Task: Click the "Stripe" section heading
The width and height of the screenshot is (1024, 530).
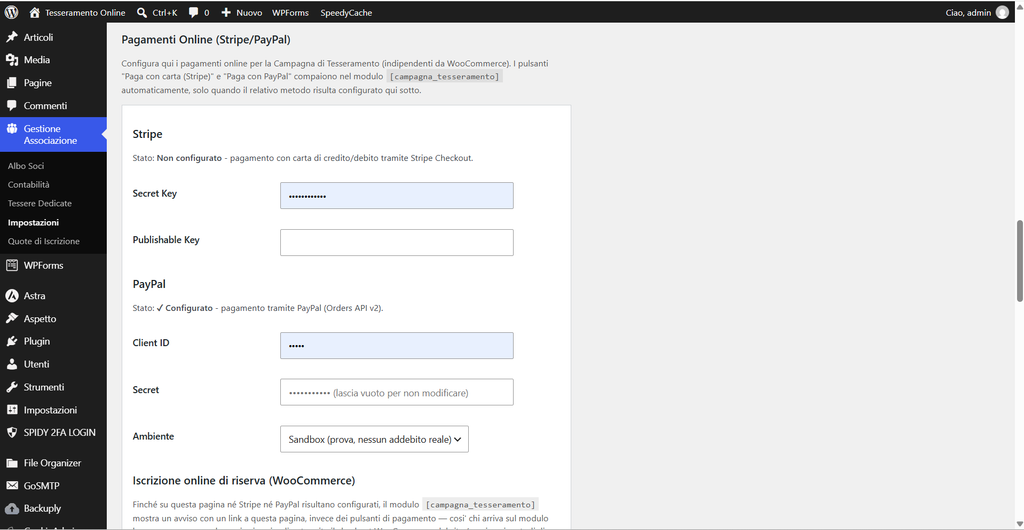Action: coord(147,134)
